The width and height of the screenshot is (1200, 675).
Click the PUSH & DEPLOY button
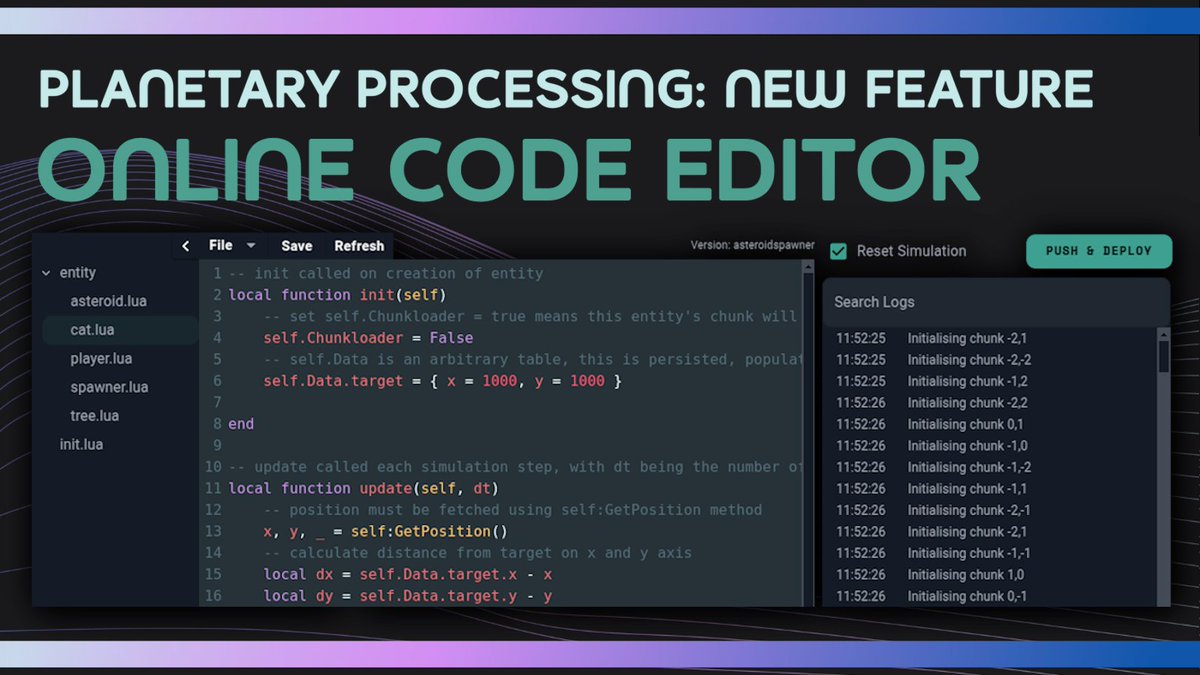click(1099, 251)
